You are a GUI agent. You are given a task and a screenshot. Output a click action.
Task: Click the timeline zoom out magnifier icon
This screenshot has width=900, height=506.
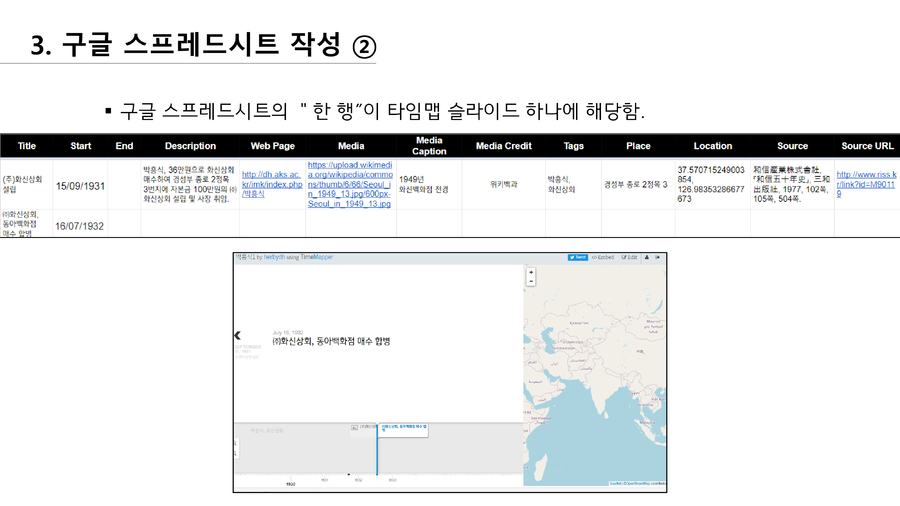(x=235, y=454)
